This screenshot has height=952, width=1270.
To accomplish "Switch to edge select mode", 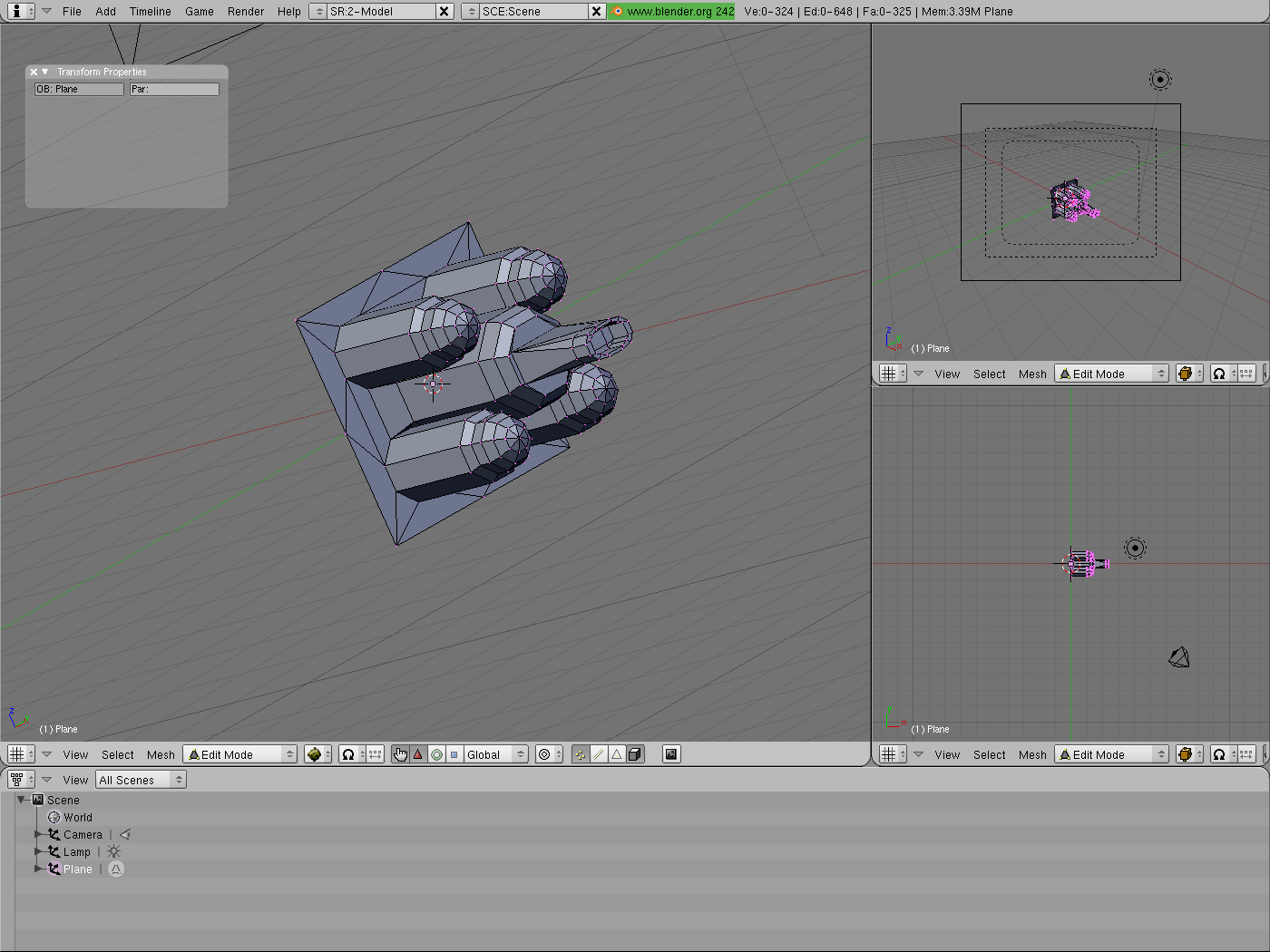I will [599, 754].
